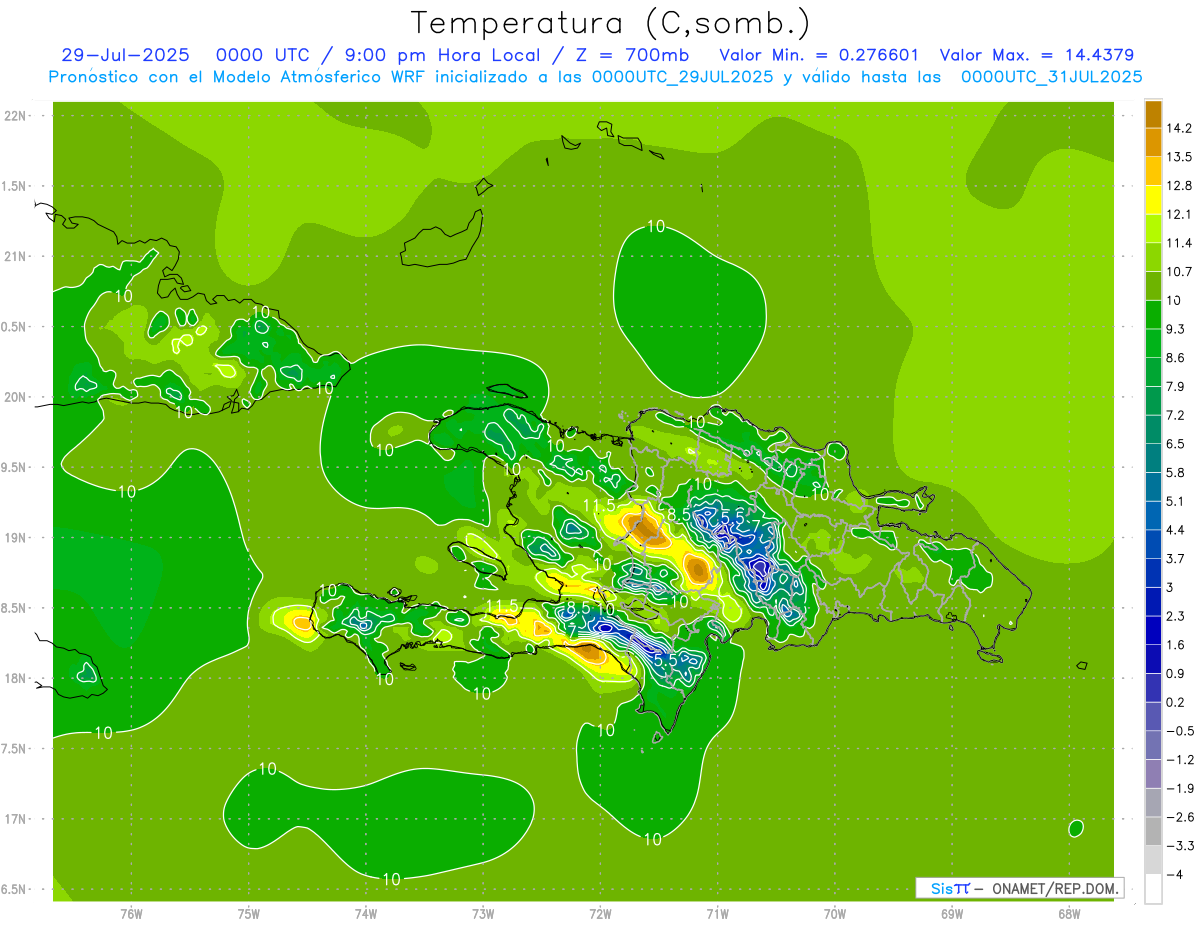This screenshot has width=1200, height=927.
Task: Click the '4.4' colorbar value
Action: coord(1175,530)
